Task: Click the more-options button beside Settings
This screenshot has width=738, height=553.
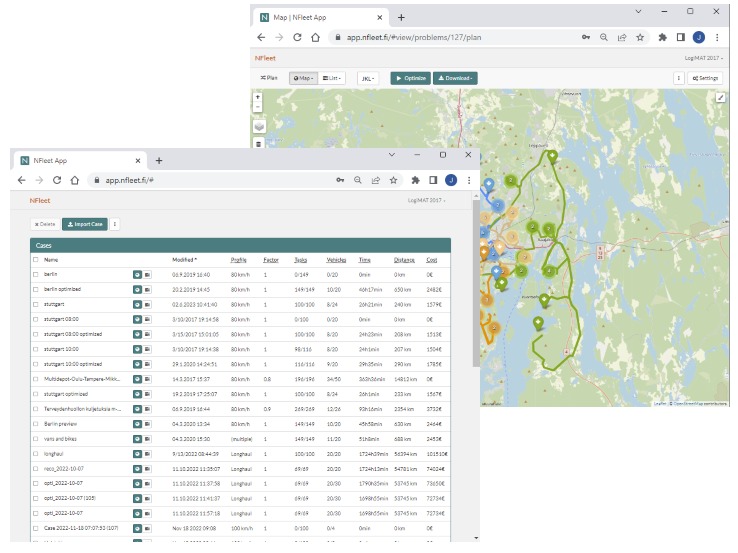Action: (679, 78)
